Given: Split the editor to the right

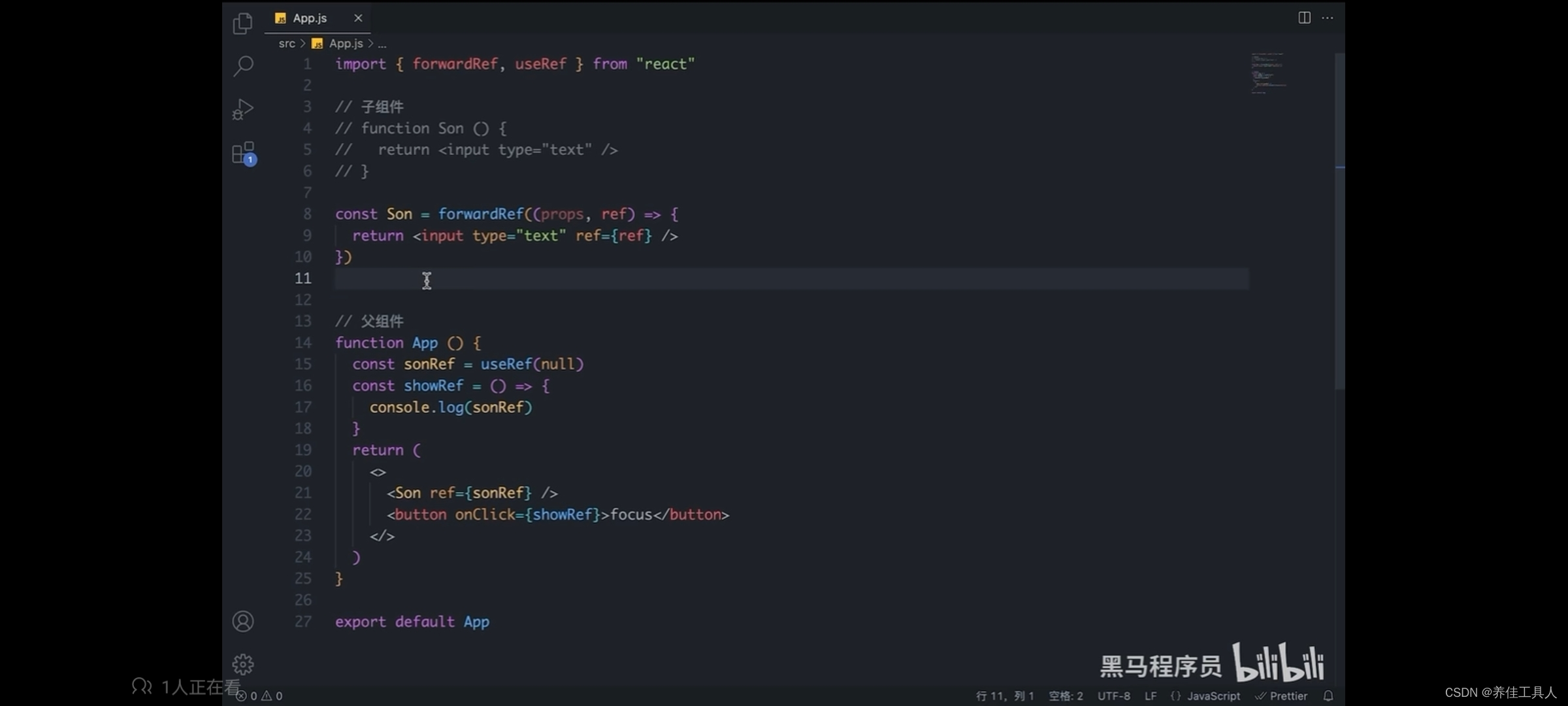Looking at the screenshot, I should [x=1304, y=18].
